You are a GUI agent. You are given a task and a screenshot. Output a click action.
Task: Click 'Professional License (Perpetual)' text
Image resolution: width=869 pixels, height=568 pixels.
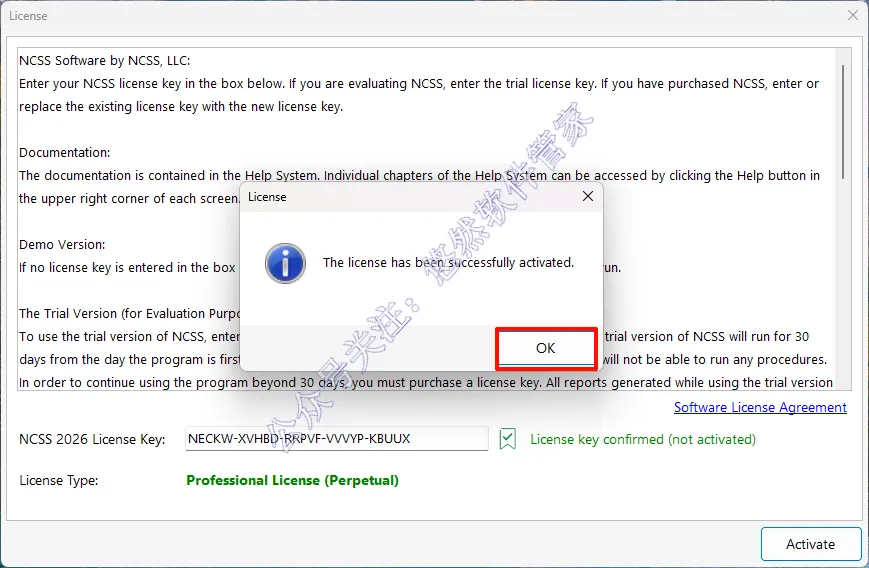292,480
